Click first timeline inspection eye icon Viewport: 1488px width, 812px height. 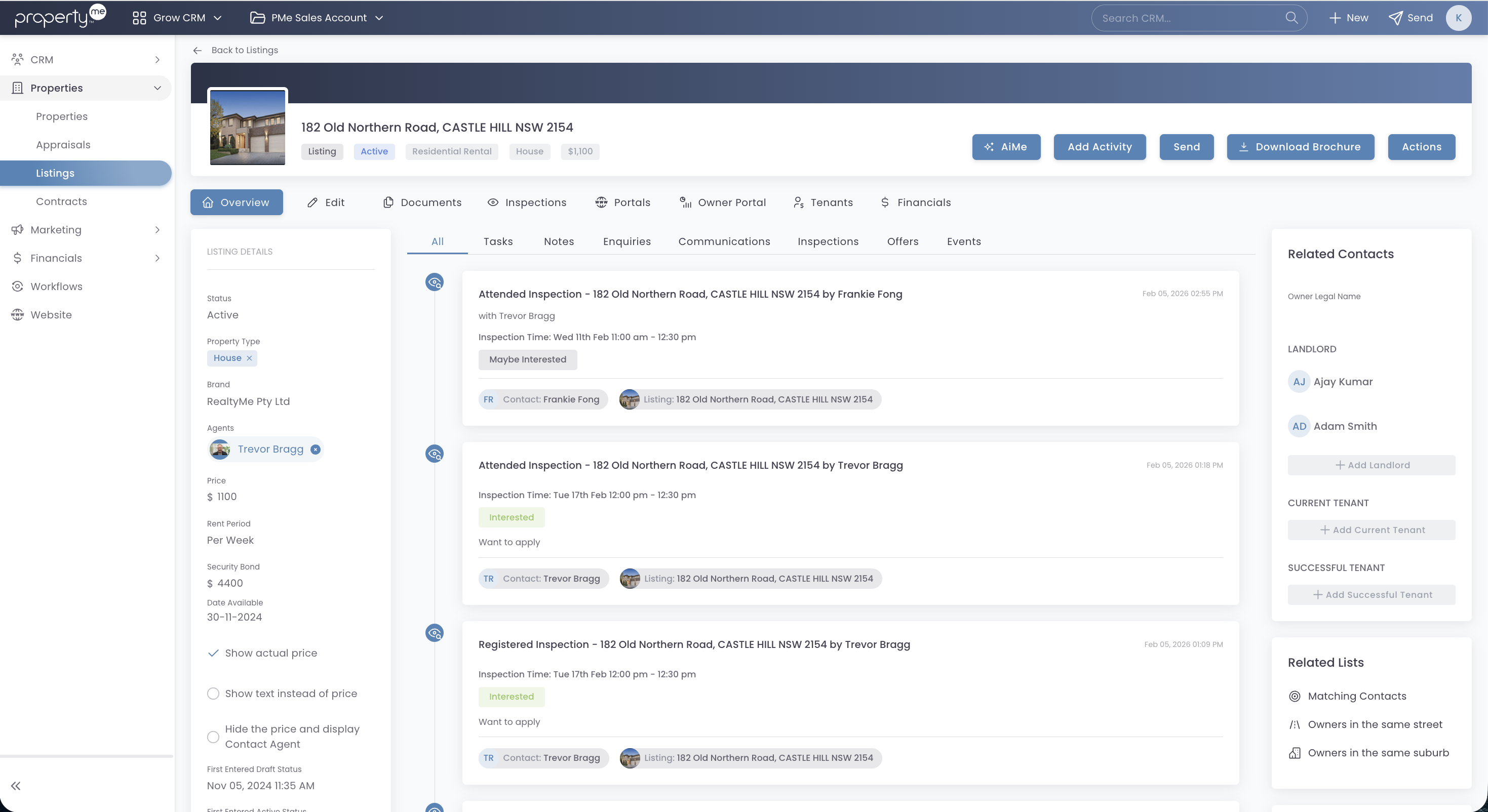(435, 282)
